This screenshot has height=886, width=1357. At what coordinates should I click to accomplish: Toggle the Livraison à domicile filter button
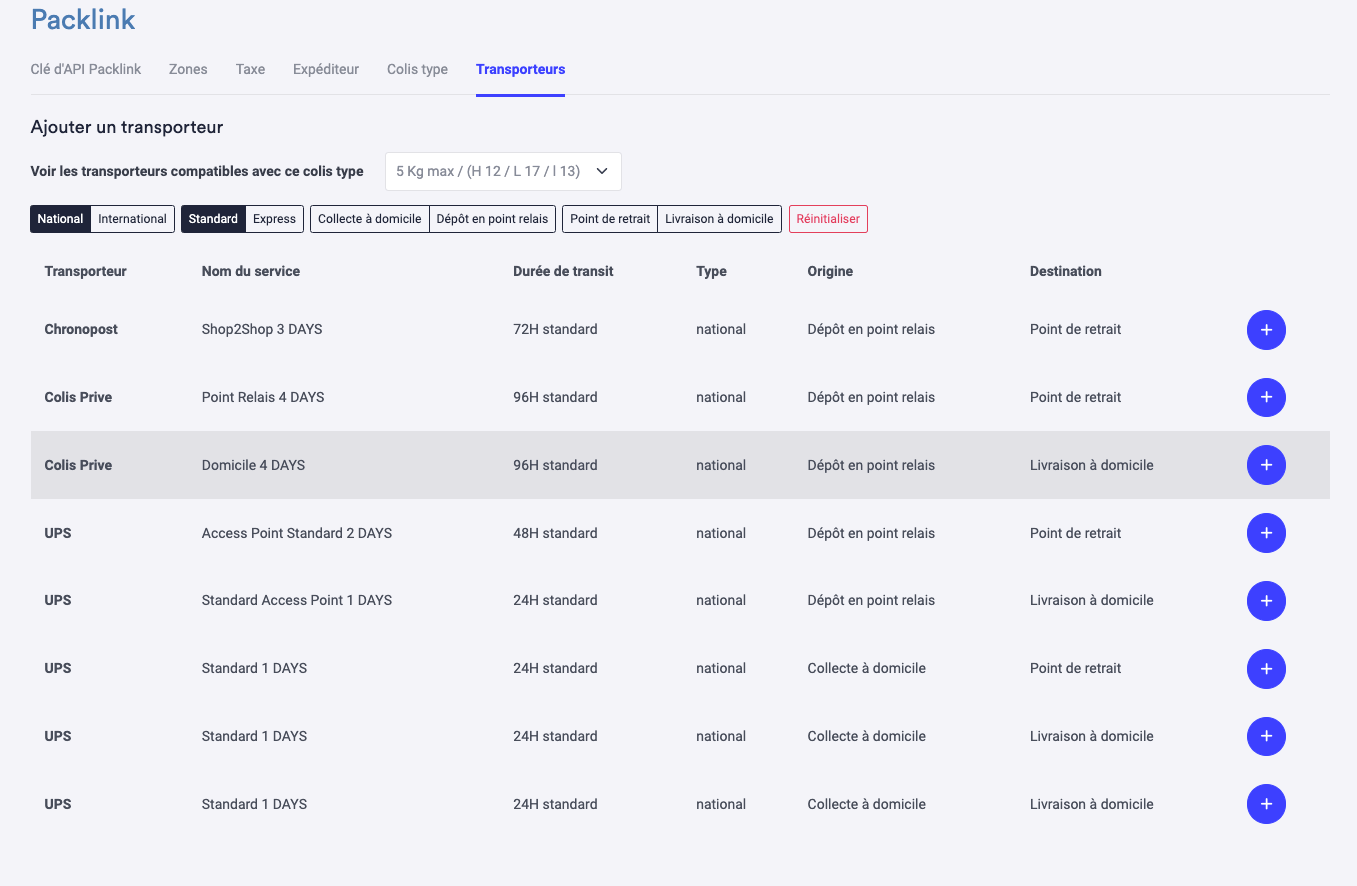[719, 219]
